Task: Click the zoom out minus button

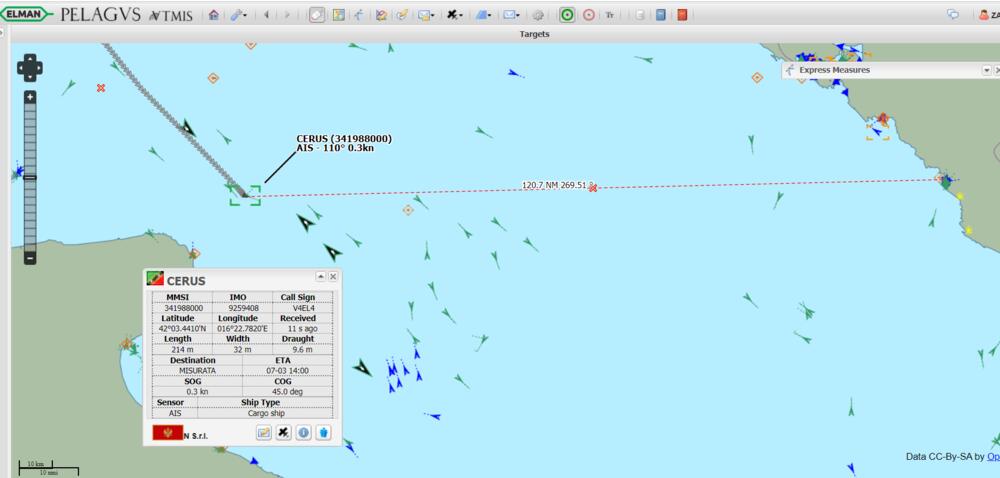Action: coord(30,258)
